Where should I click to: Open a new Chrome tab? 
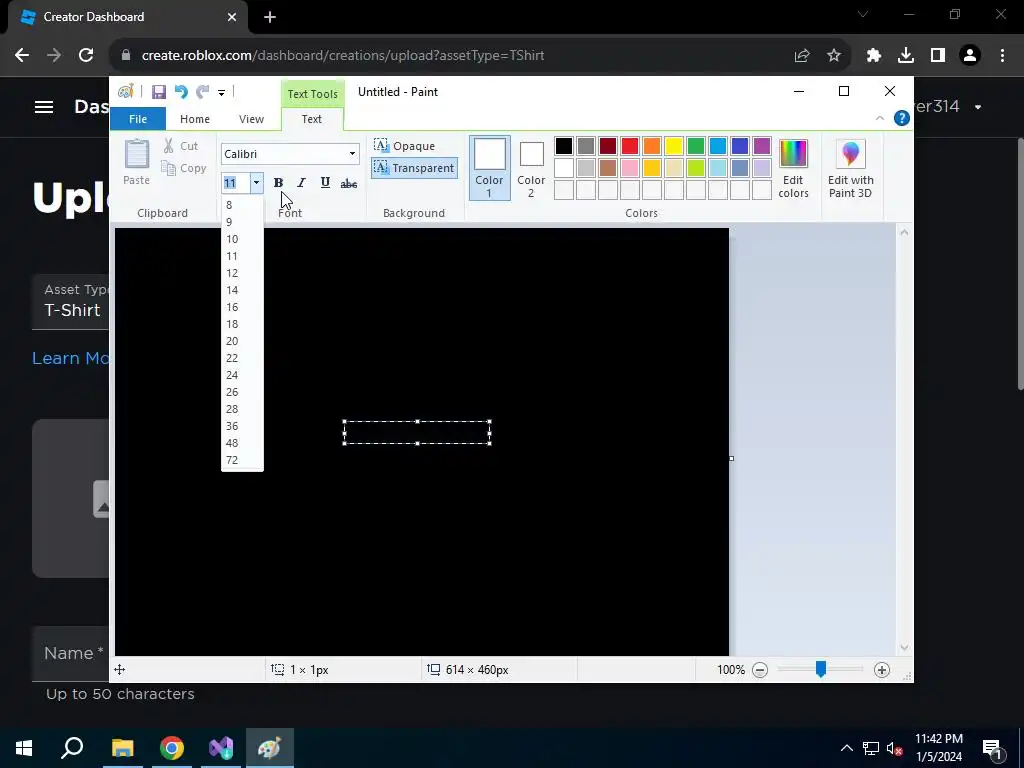tap(270, 17)
